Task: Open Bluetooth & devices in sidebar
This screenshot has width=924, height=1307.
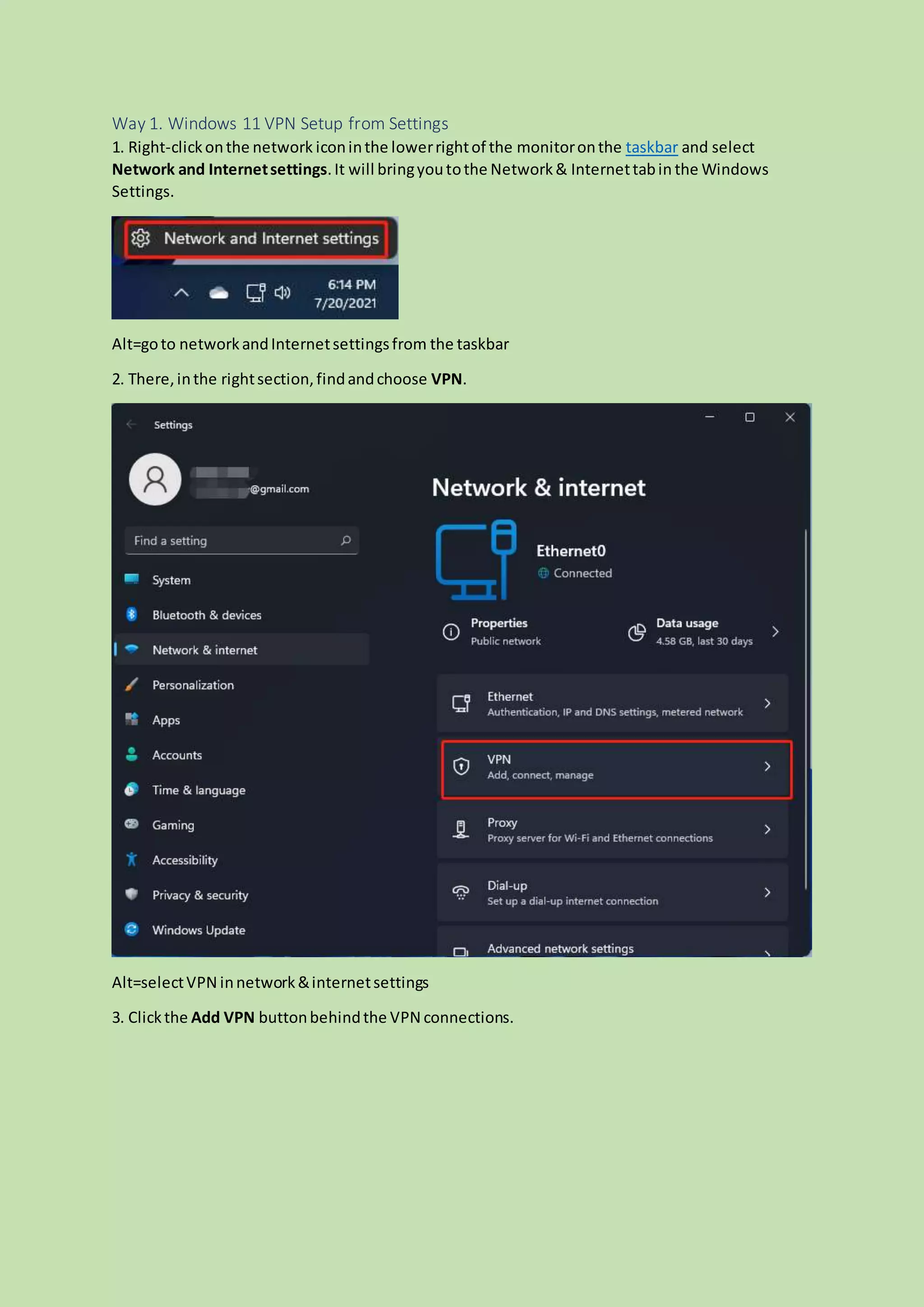Action: point(242,615)
